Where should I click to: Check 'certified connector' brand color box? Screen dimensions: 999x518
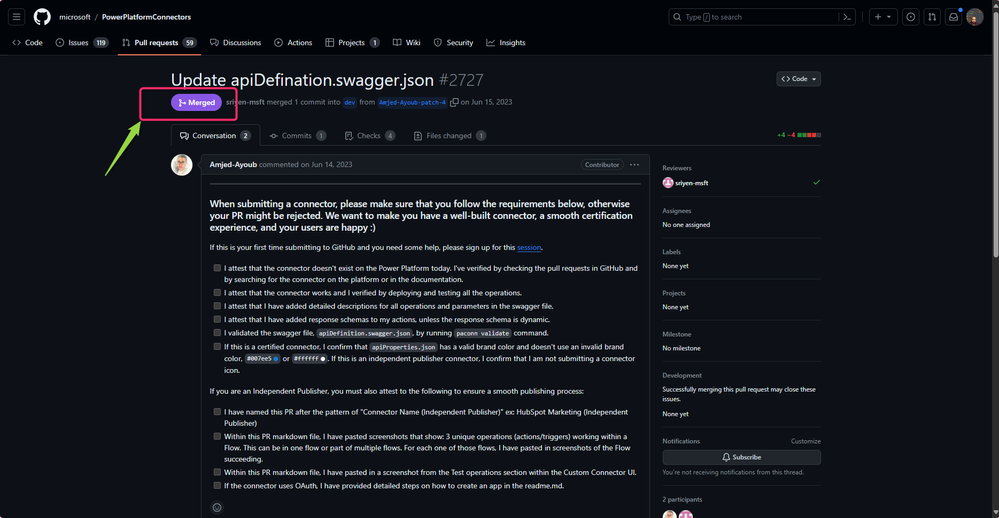217,347
